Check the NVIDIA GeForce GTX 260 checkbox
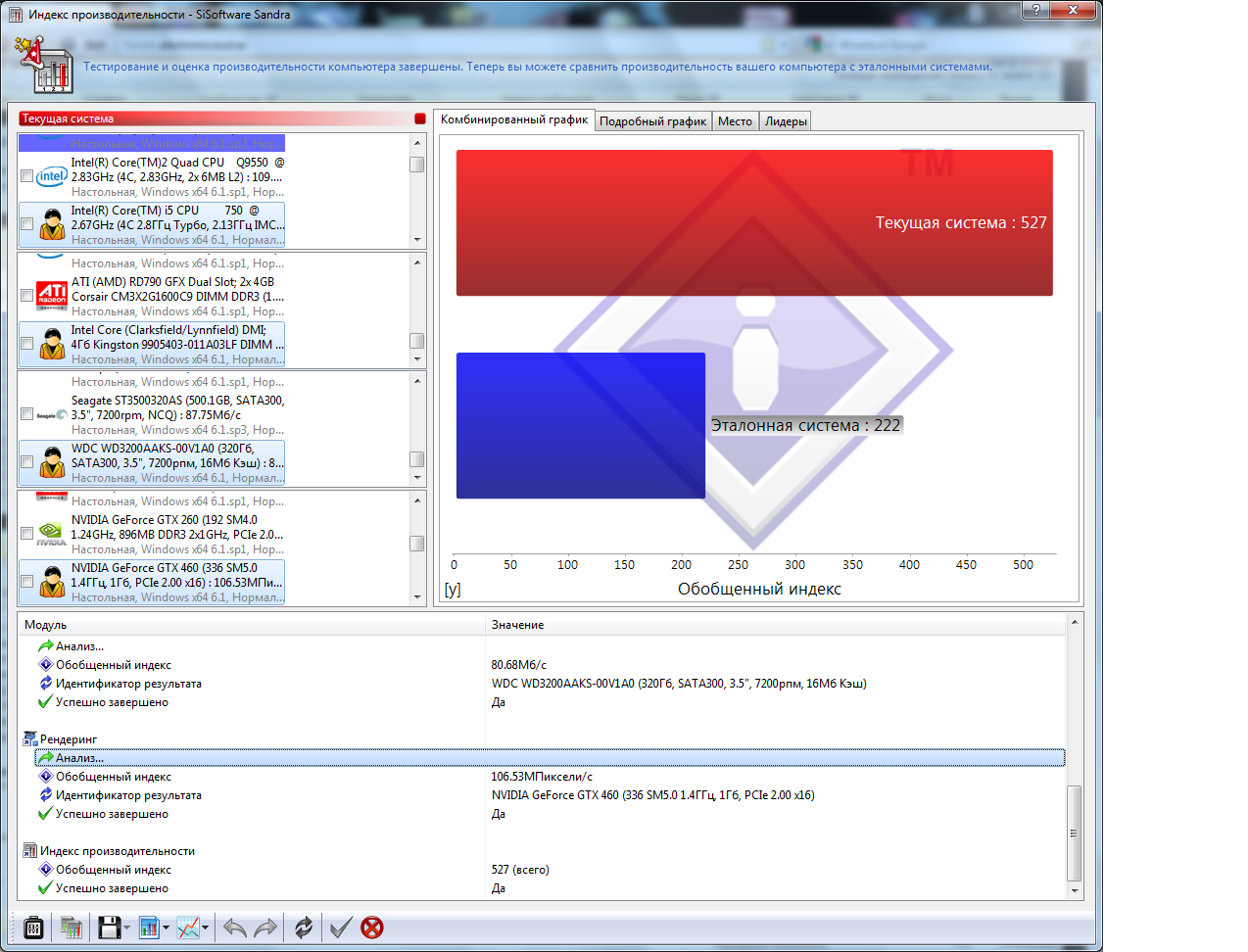 [26, 534]
